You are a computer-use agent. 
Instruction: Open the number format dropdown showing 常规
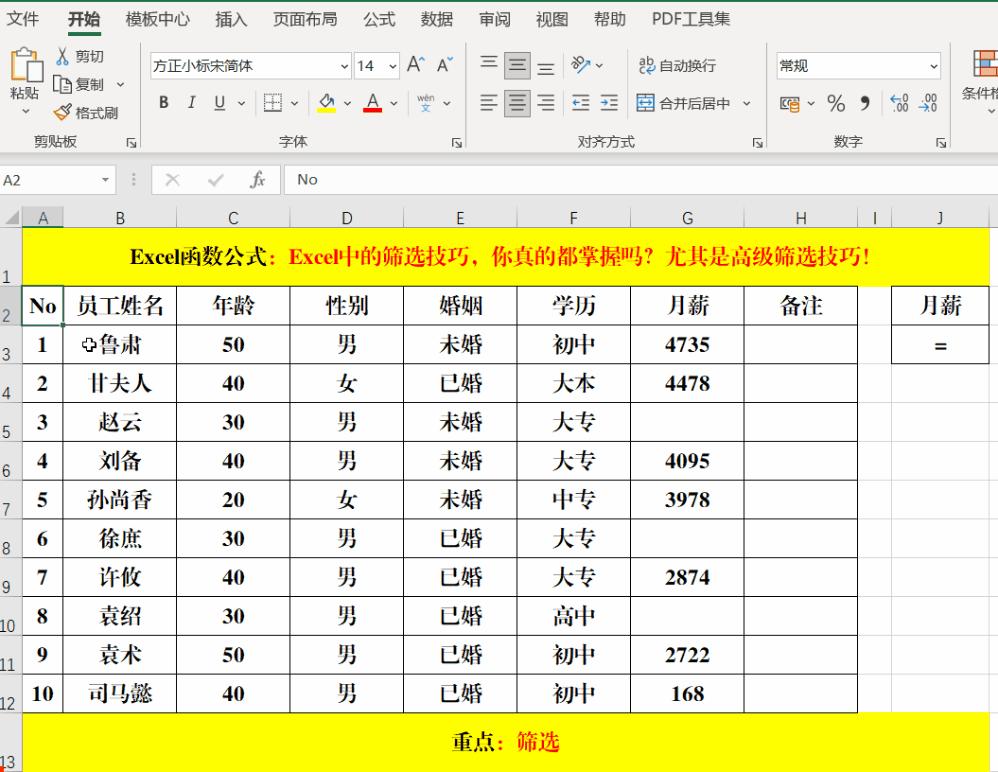(928, 66)
